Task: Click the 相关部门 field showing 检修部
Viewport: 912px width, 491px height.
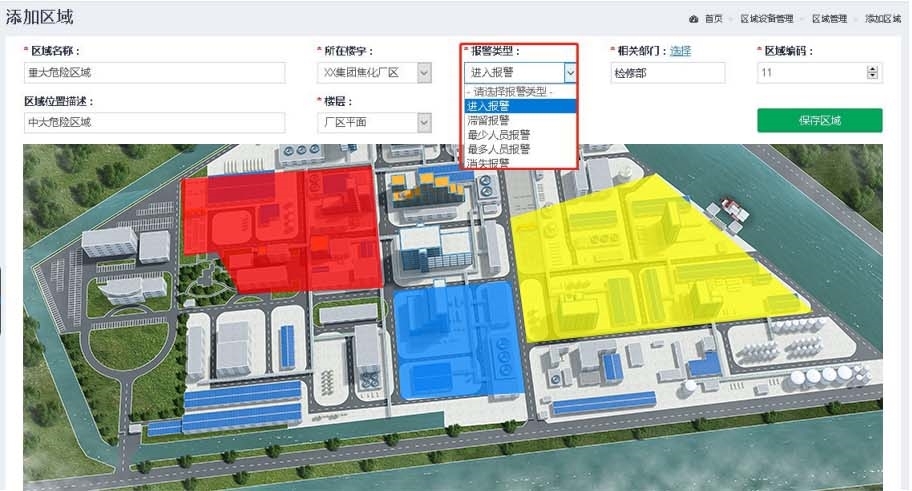Action: 667,72
